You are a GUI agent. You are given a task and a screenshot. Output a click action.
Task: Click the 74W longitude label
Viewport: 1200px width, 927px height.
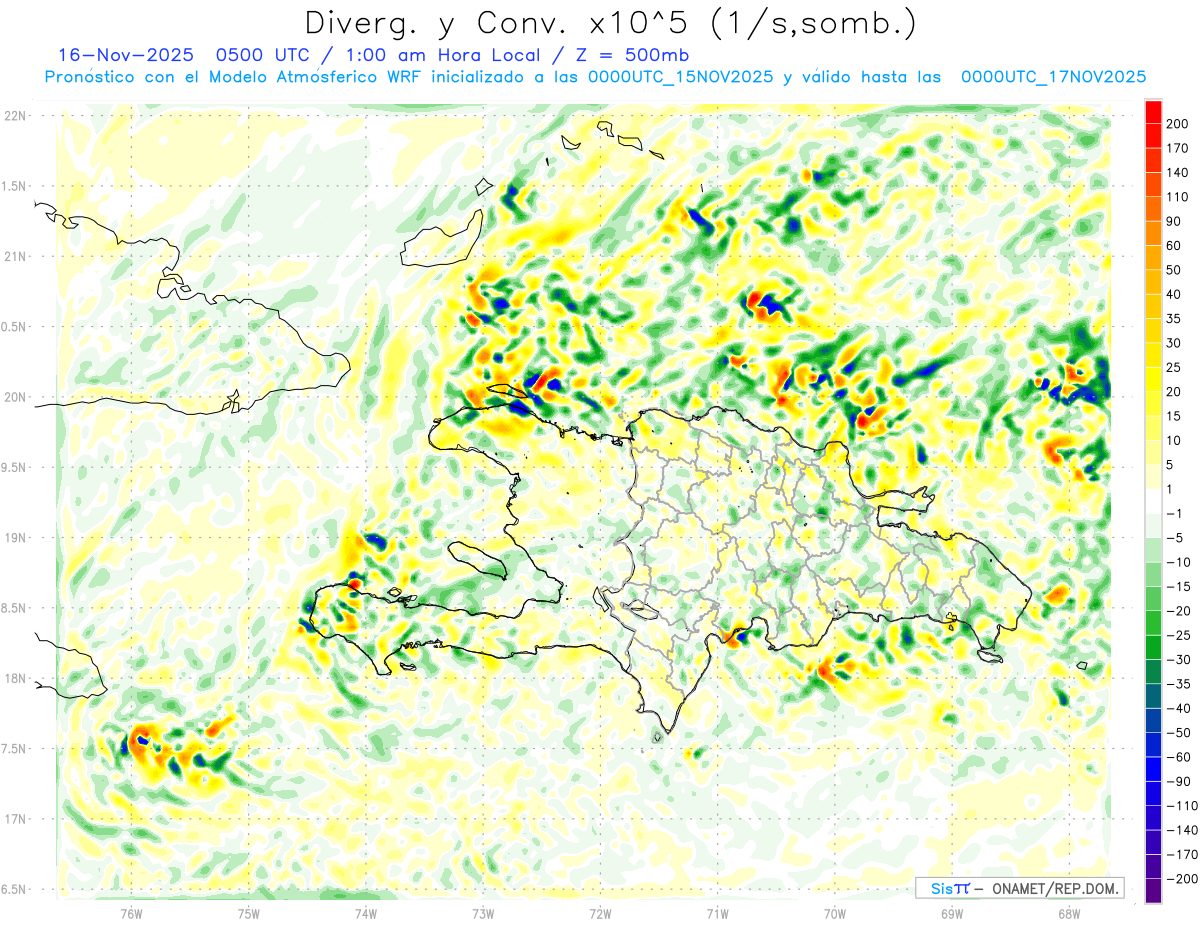coord(365,914)
